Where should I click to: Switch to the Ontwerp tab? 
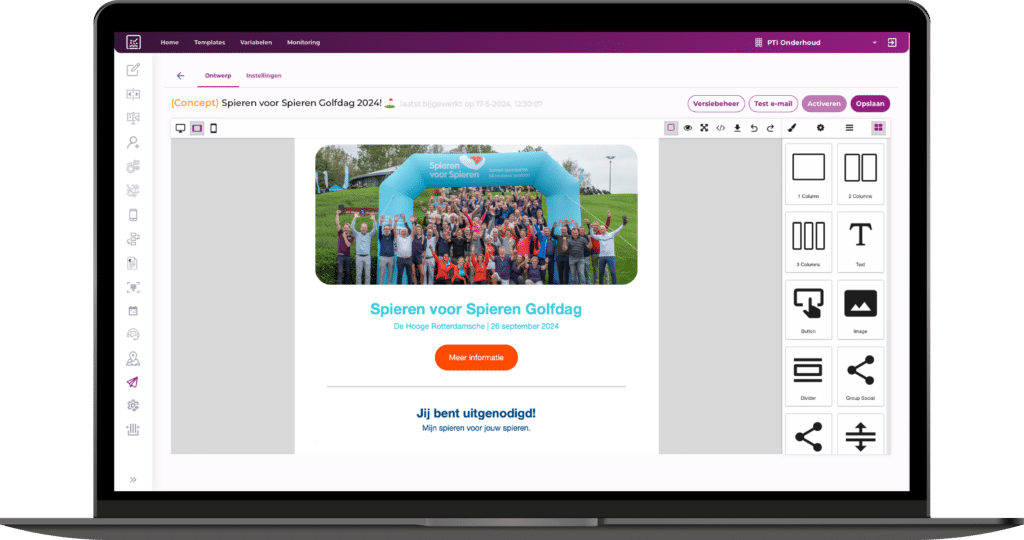pos(218,76)
